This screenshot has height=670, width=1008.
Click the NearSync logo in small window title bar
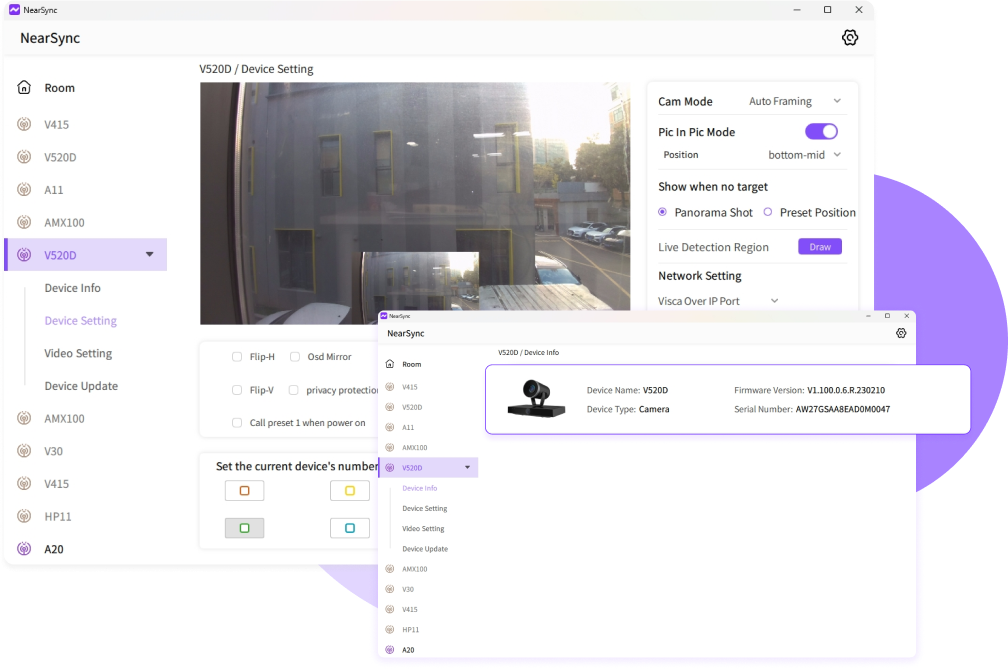coord(384,316)
